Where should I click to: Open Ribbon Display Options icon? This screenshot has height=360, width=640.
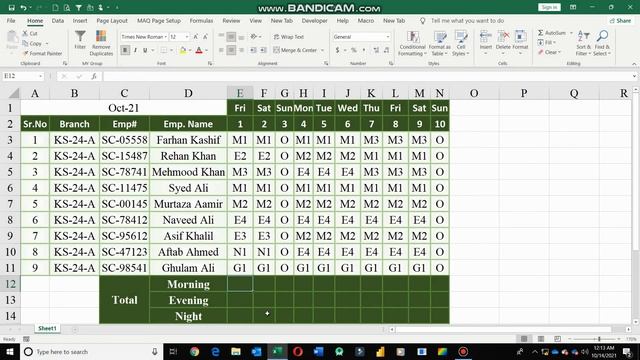click(573, 7)
